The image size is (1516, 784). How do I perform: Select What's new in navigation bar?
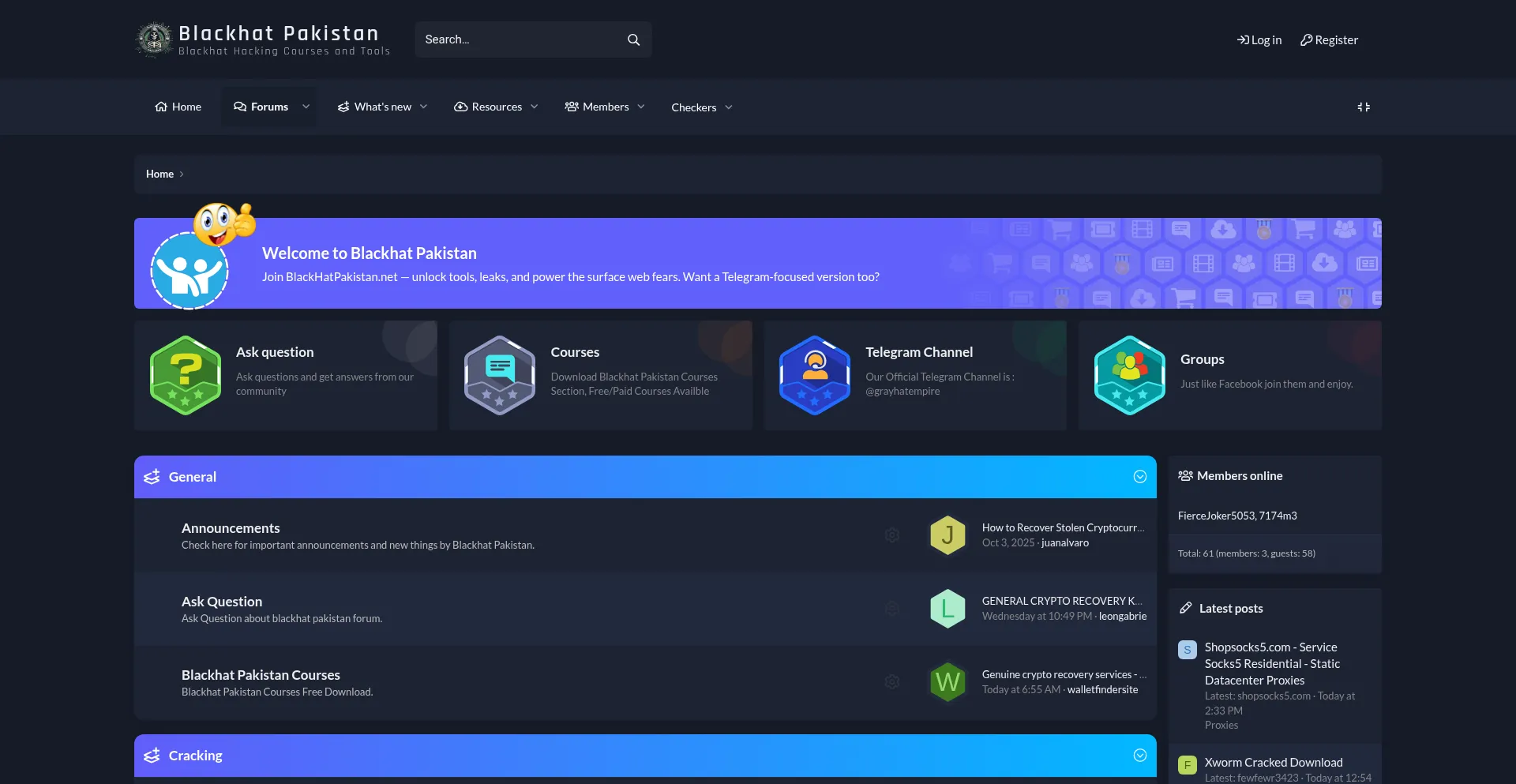point(374,107)
